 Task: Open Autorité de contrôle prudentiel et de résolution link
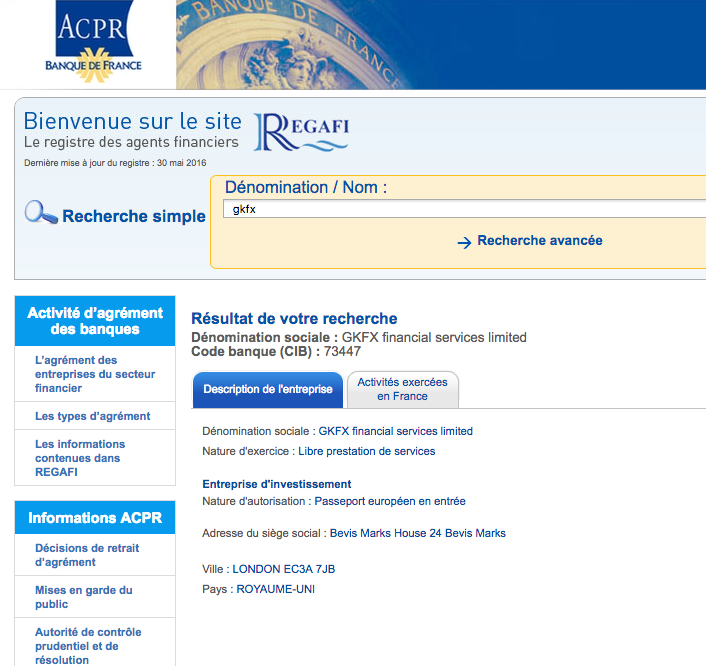(x=88, y=646)
